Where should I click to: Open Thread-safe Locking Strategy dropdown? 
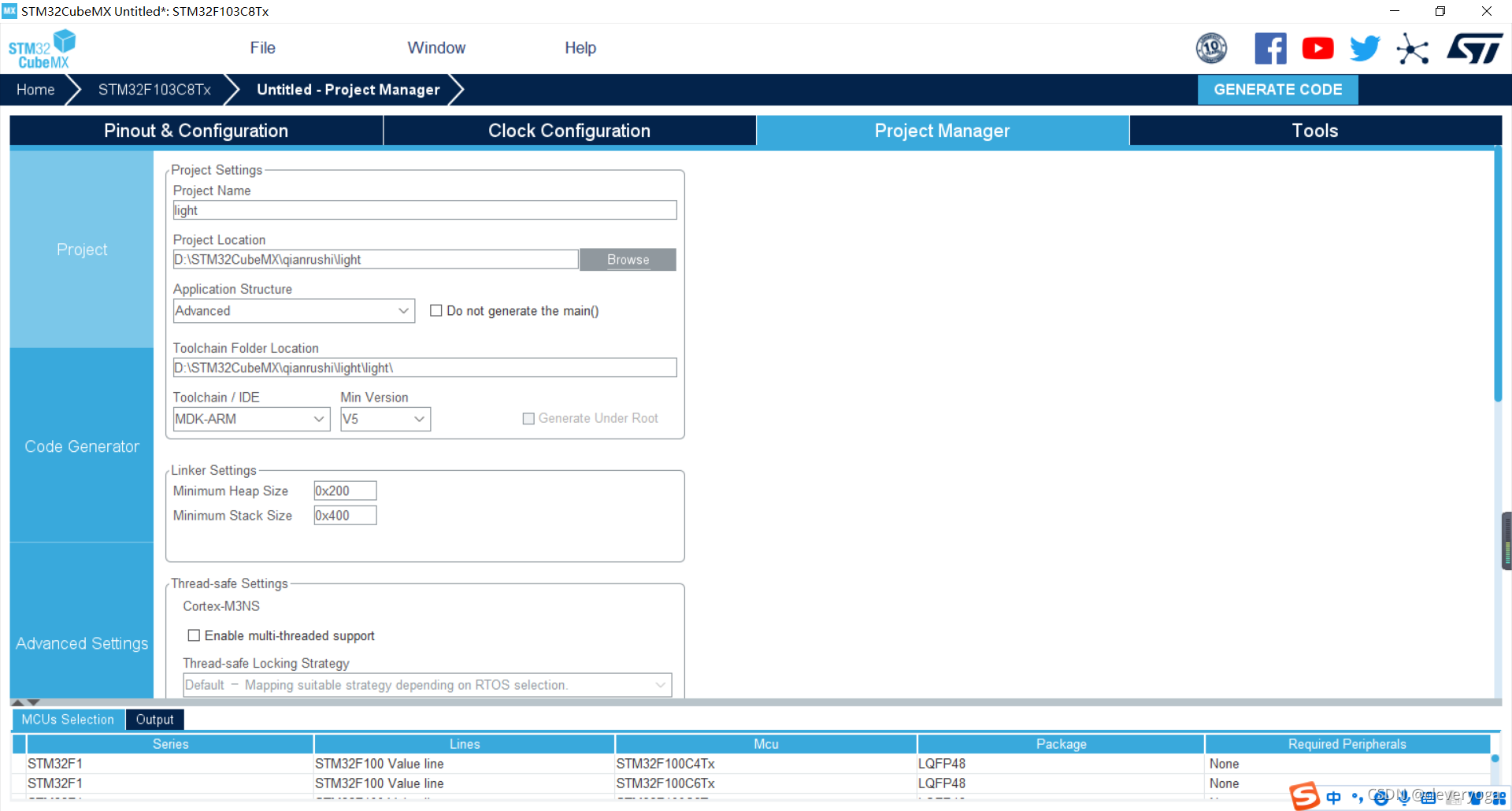pyautogui.click(x=427, y=685)
